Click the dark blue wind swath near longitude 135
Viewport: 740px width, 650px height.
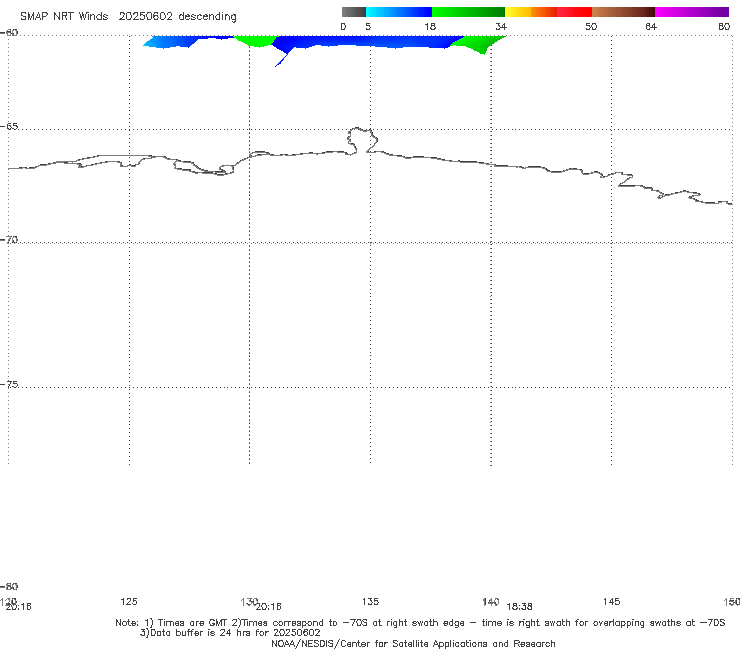pos(368,41)
